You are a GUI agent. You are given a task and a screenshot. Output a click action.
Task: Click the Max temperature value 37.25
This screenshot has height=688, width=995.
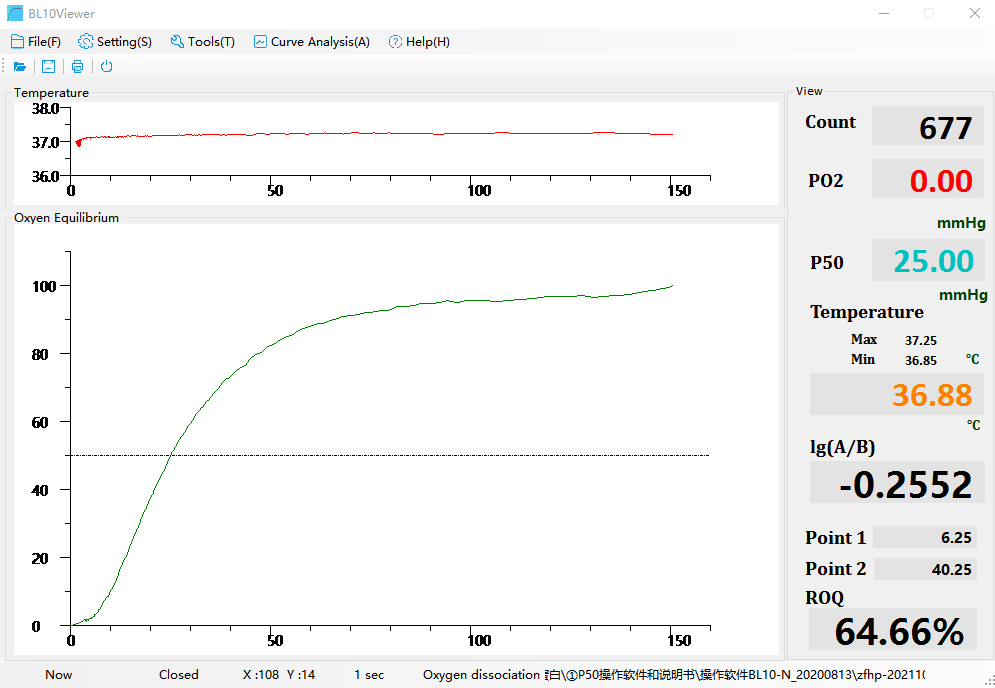921,341
